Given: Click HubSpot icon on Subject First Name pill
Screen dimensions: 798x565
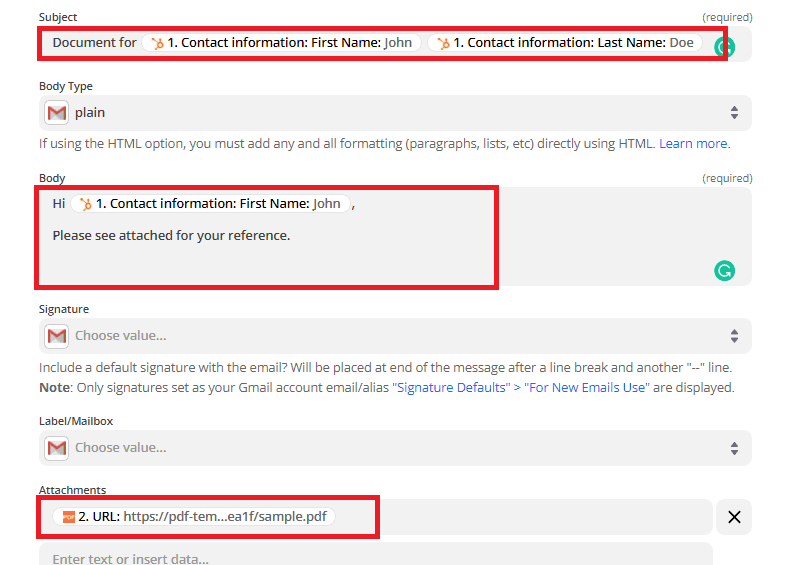Looking at the screenshot, I should point(157,44).
